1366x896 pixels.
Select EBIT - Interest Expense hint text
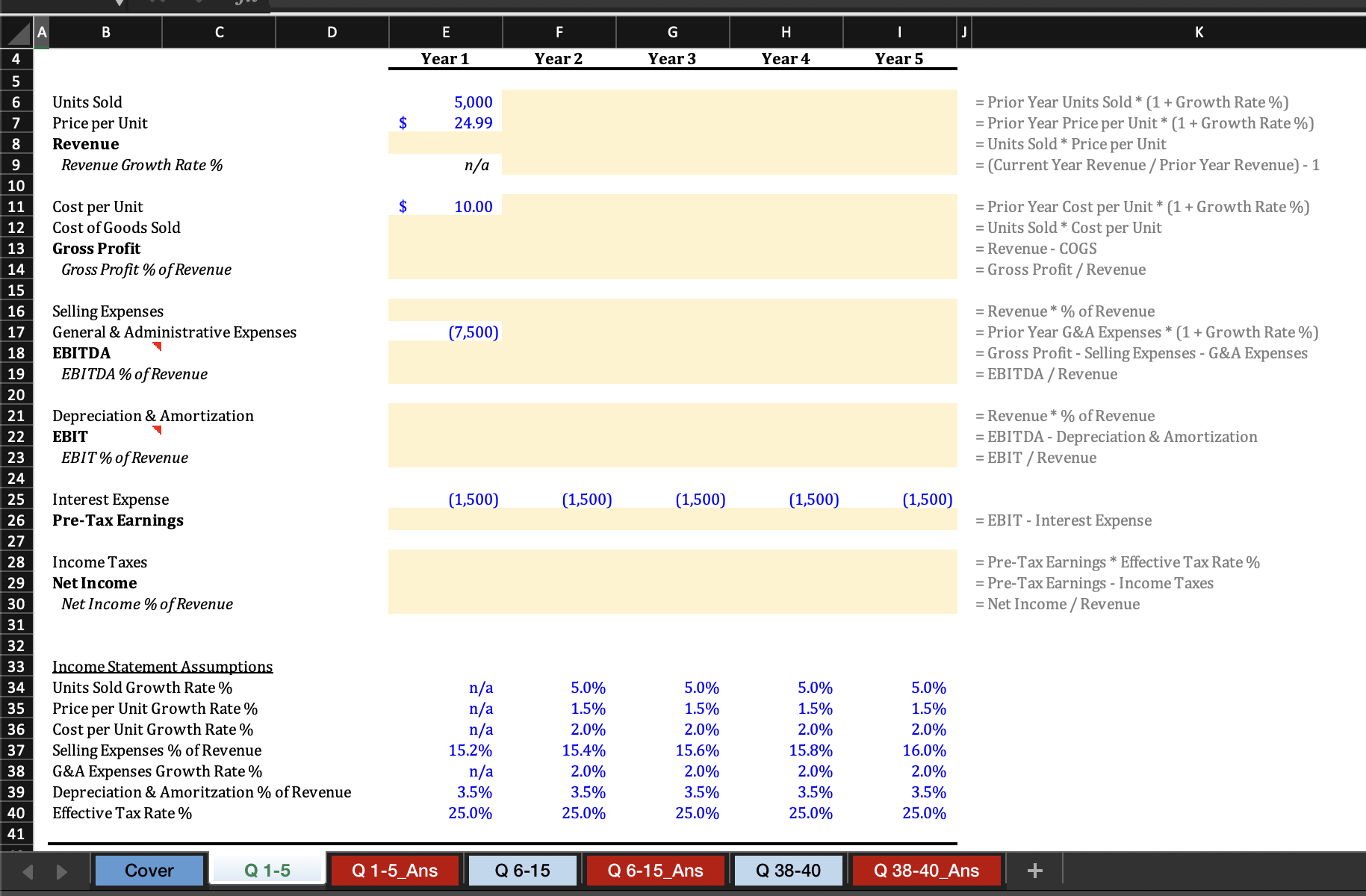coord(1063,520)
